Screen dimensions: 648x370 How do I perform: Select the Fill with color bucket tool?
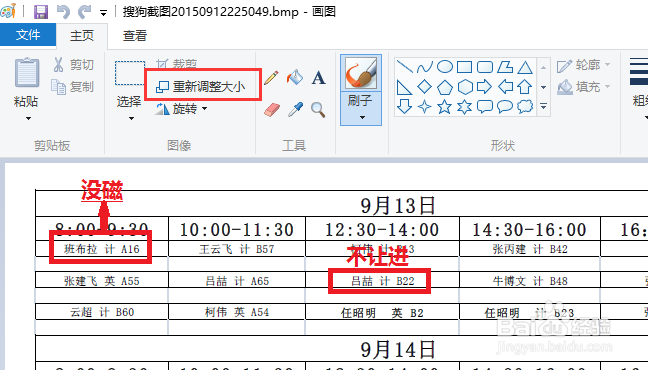click(x=295, y=77)
